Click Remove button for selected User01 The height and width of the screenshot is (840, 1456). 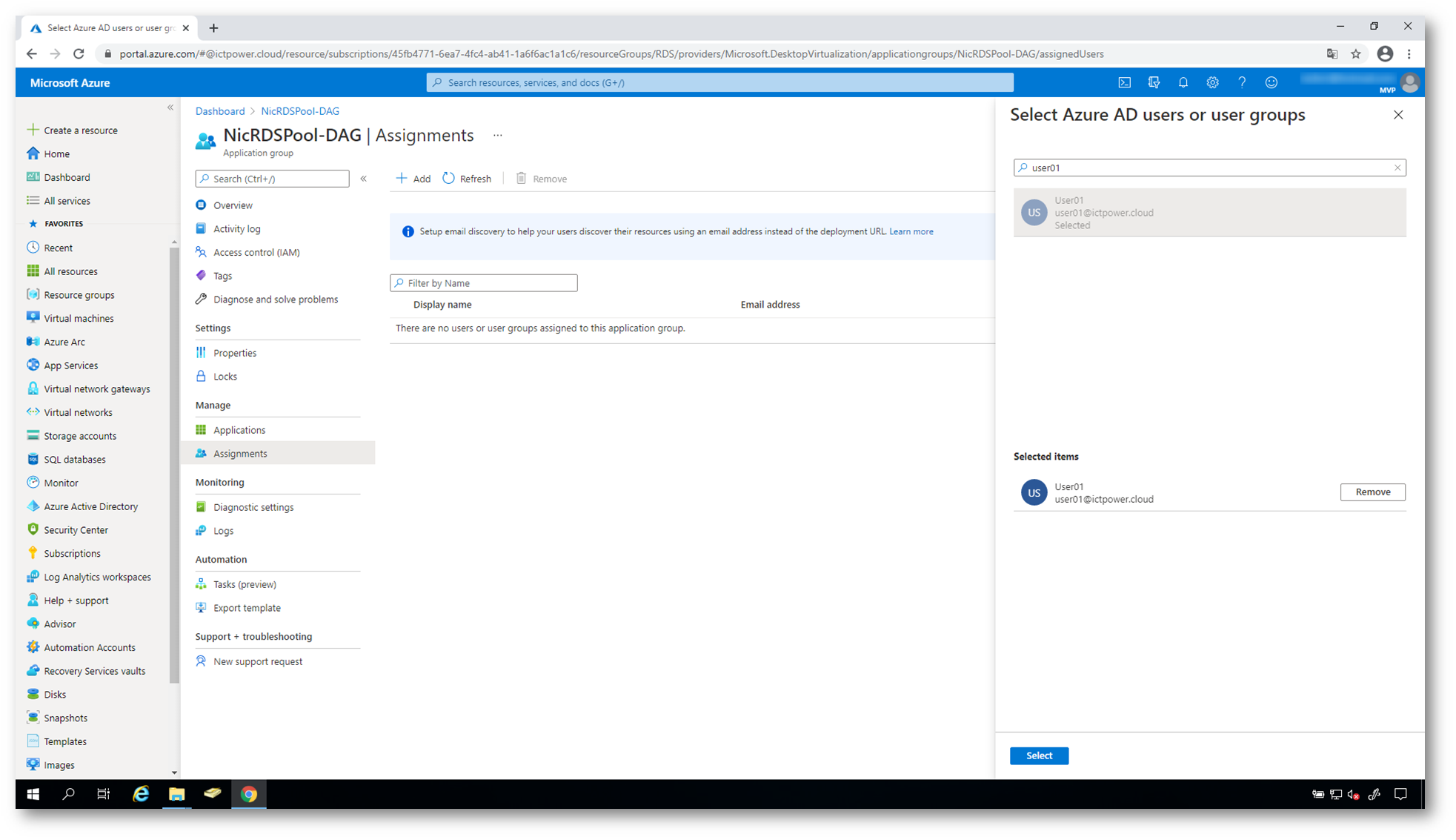click(x=1372, y=492)
